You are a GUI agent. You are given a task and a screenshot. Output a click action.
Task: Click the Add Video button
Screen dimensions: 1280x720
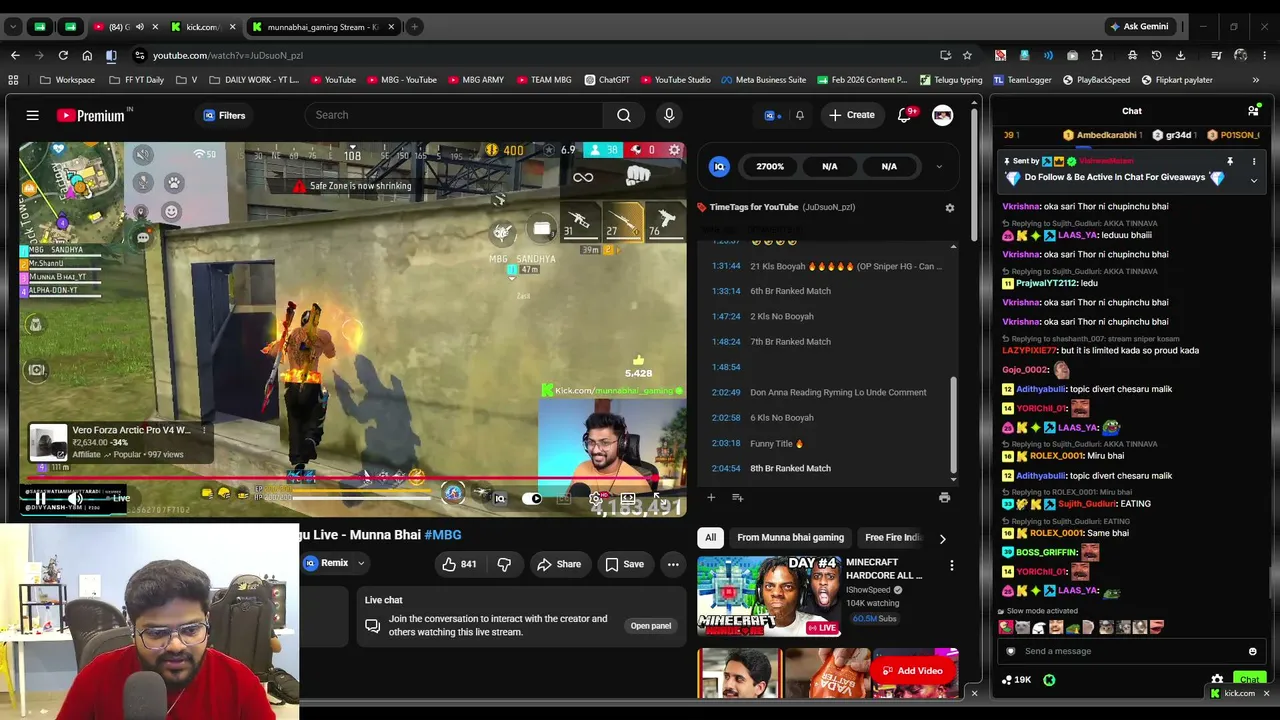pos(912,671)
